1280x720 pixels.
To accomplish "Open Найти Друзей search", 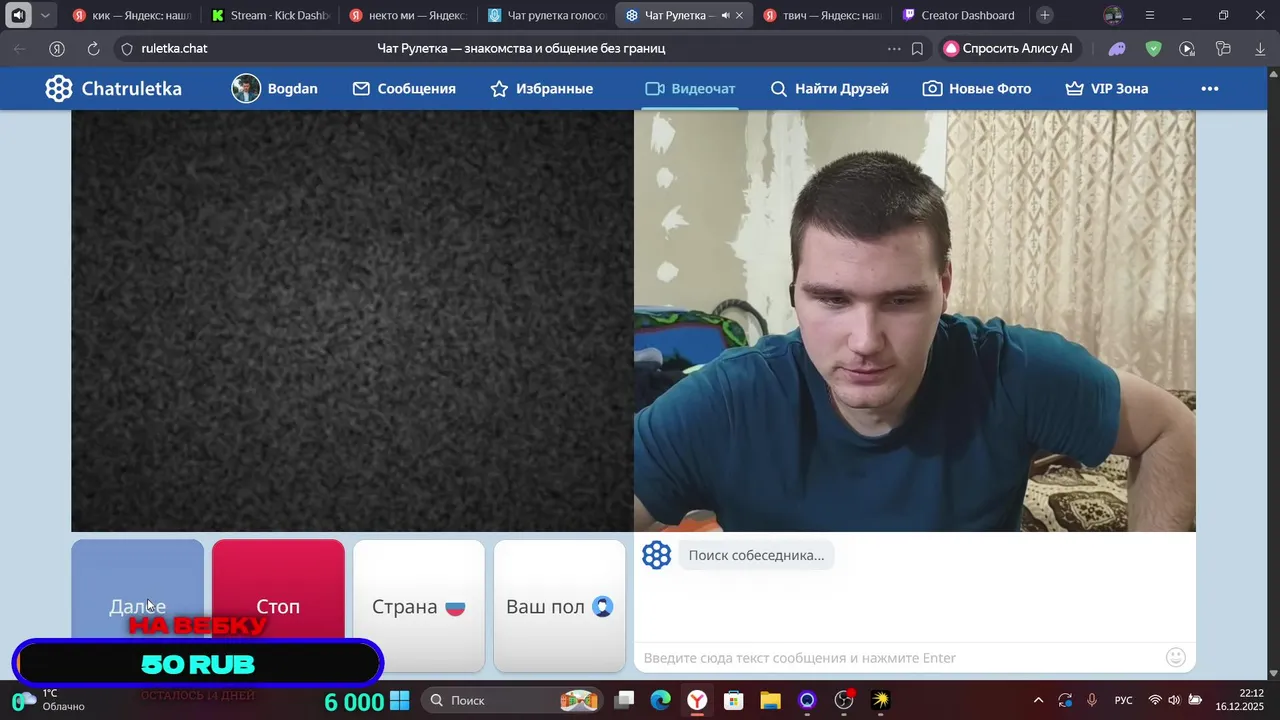I will coord(830,88).
